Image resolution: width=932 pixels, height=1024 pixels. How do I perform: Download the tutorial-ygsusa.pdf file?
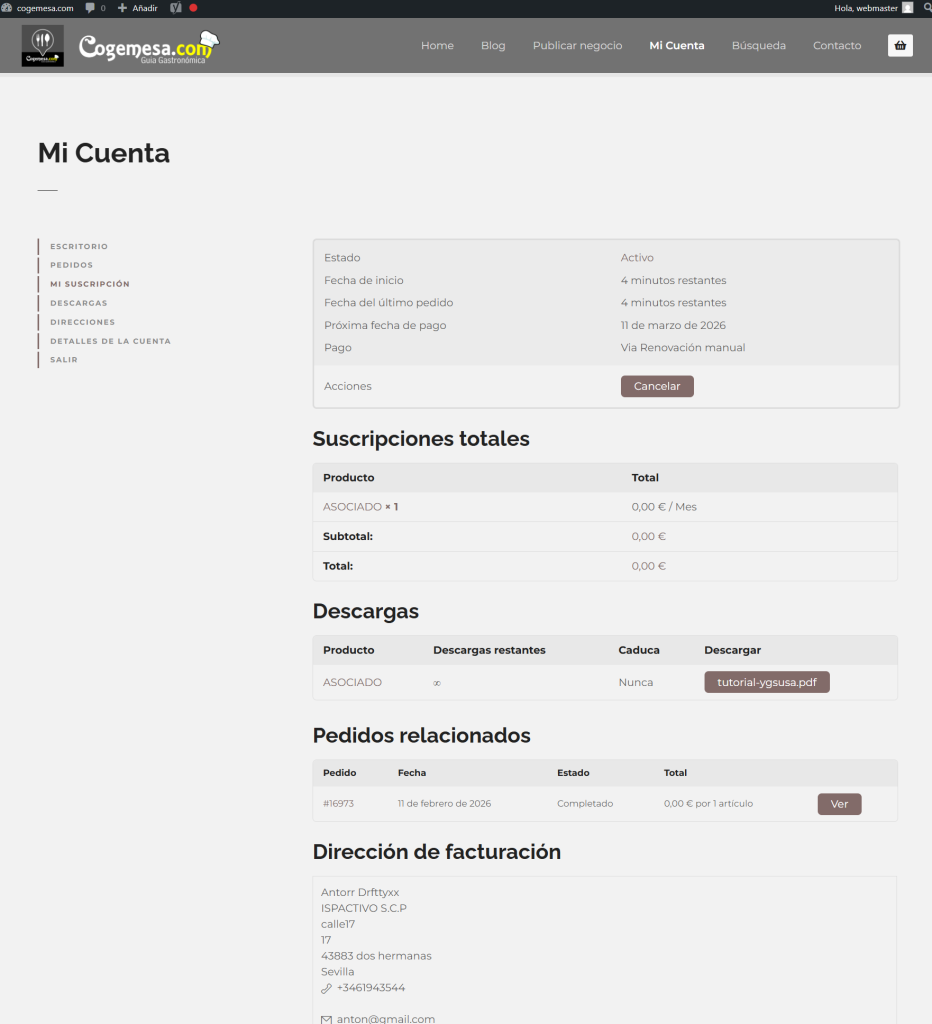pyautogui.click(x=767, y=682)
